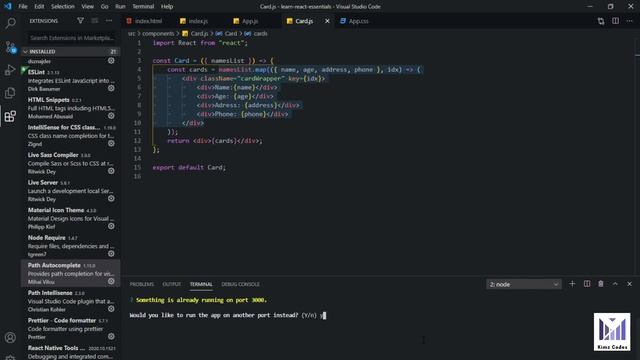Open the Accounts menu icon

pyautogui.click(x=10, y=338)
